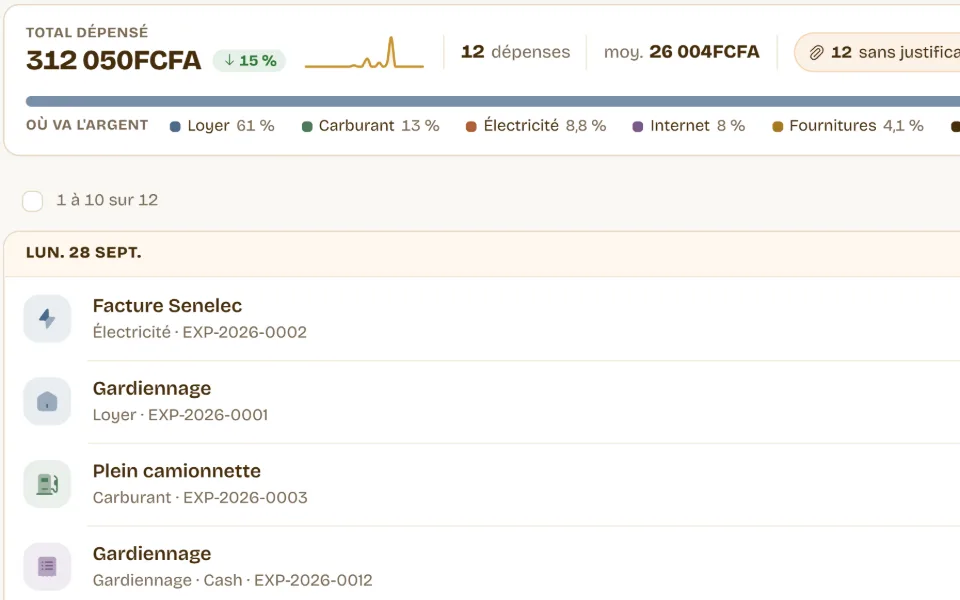
Task: Click the Loyer 61 % legend label
Action: pos(231,126)
